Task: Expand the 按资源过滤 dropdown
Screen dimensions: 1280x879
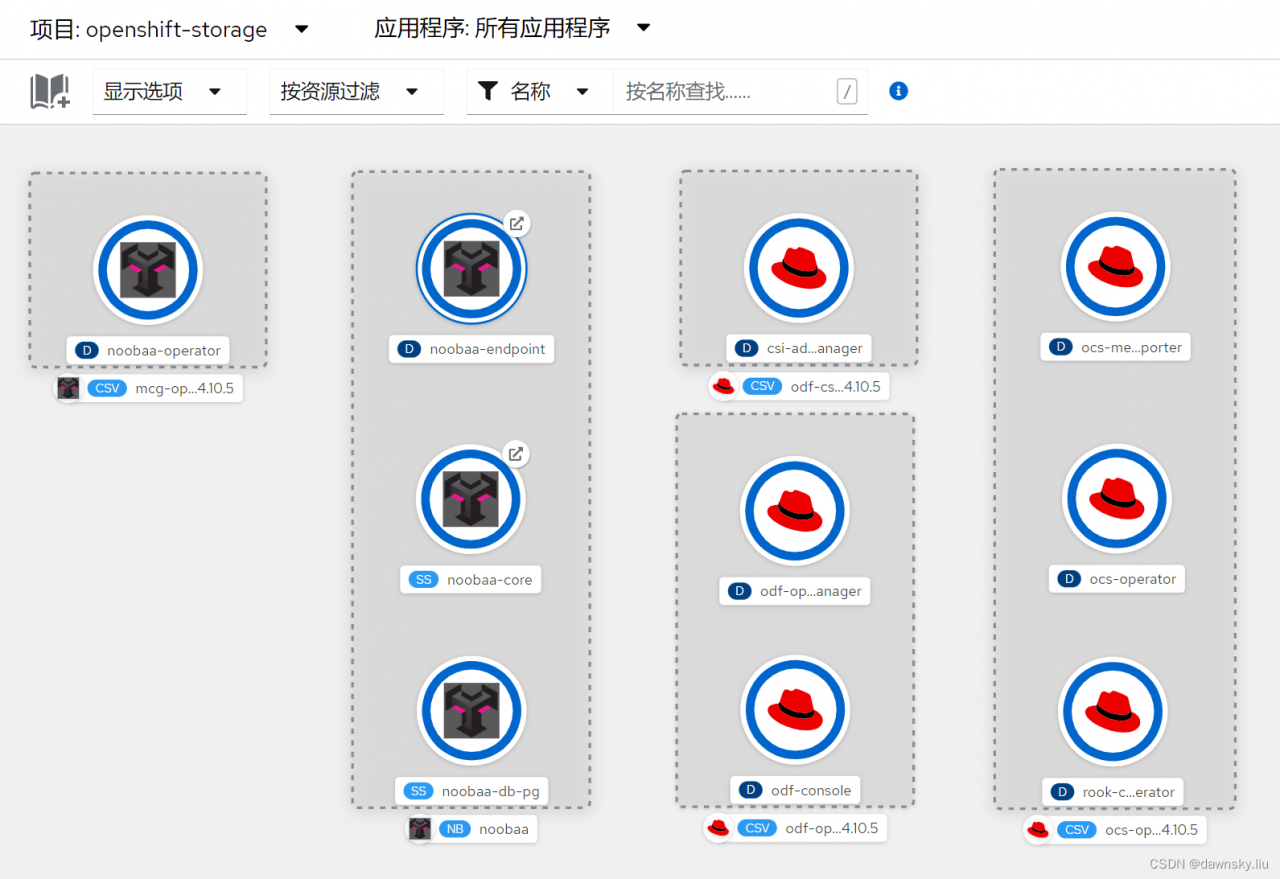Action: click(356, 92)
